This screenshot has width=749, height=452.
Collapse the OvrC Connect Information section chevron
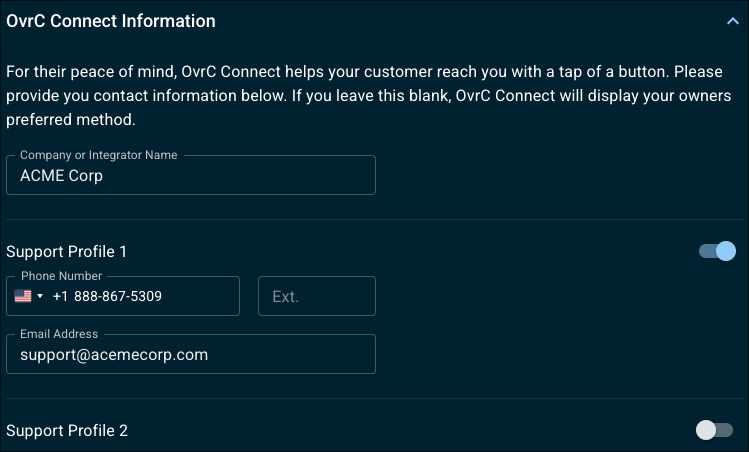click(x=732, y=21)
